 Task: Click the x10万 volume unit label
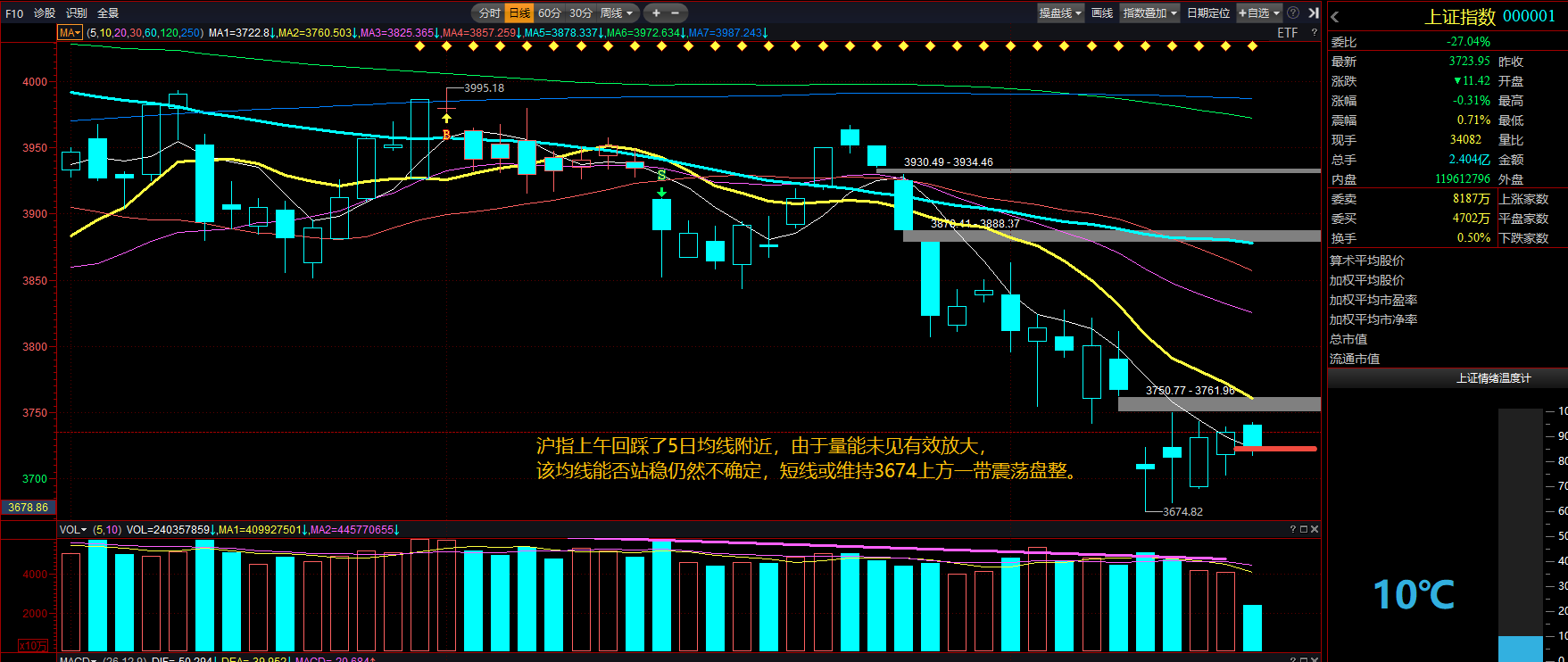pos(32,645)
